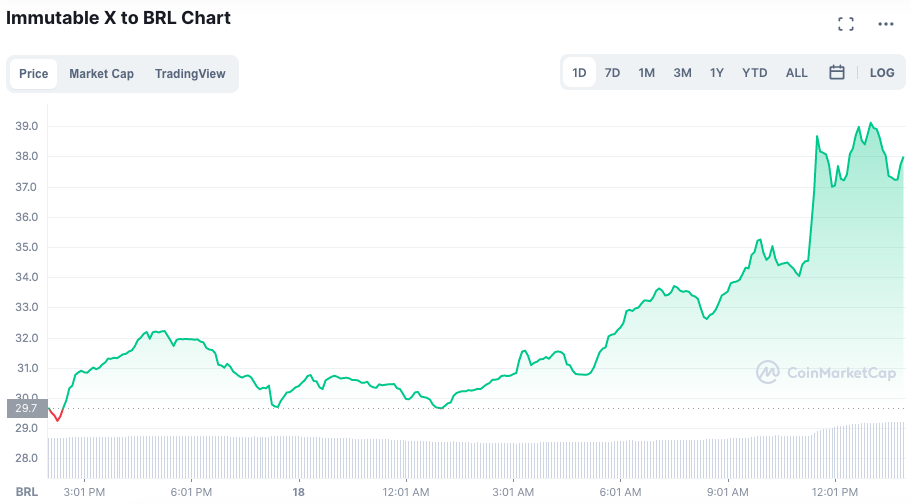
Task: Toggle the LOG scale button
Action: (x=882, y=73)
